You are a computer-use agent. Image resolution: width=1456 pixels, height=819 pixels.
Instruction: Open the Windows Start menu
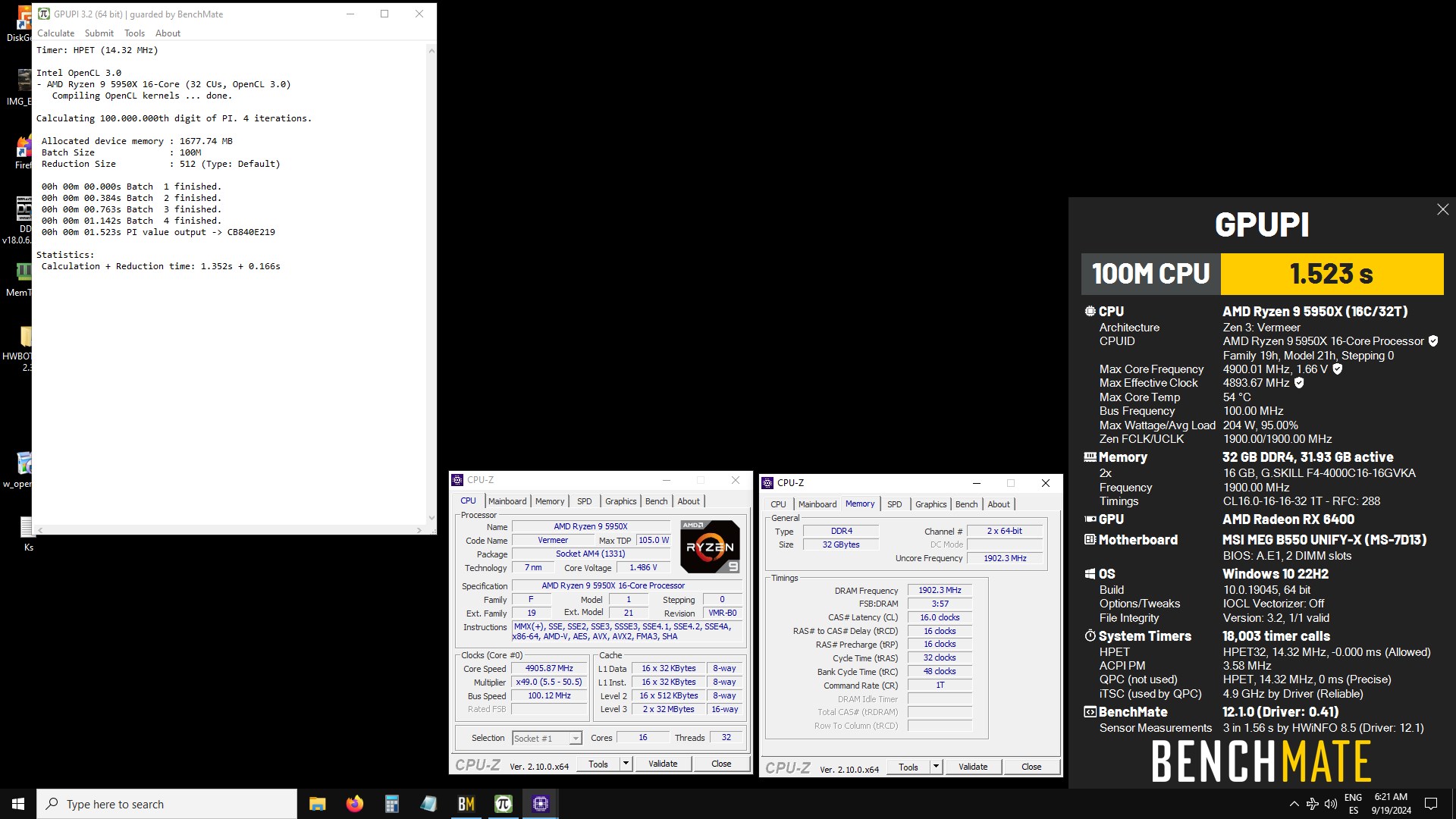18,804
